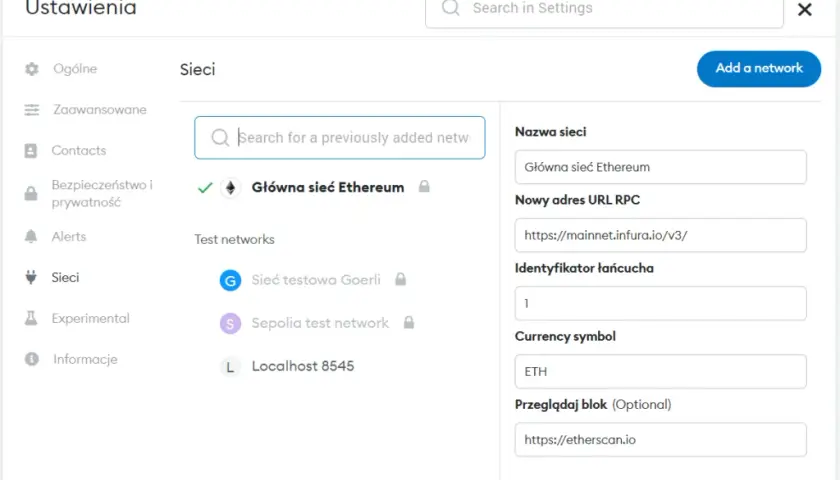Click the Nazwa sieci label
The height and width of the screenshot is (480, 840).
(x=551, y=132)
